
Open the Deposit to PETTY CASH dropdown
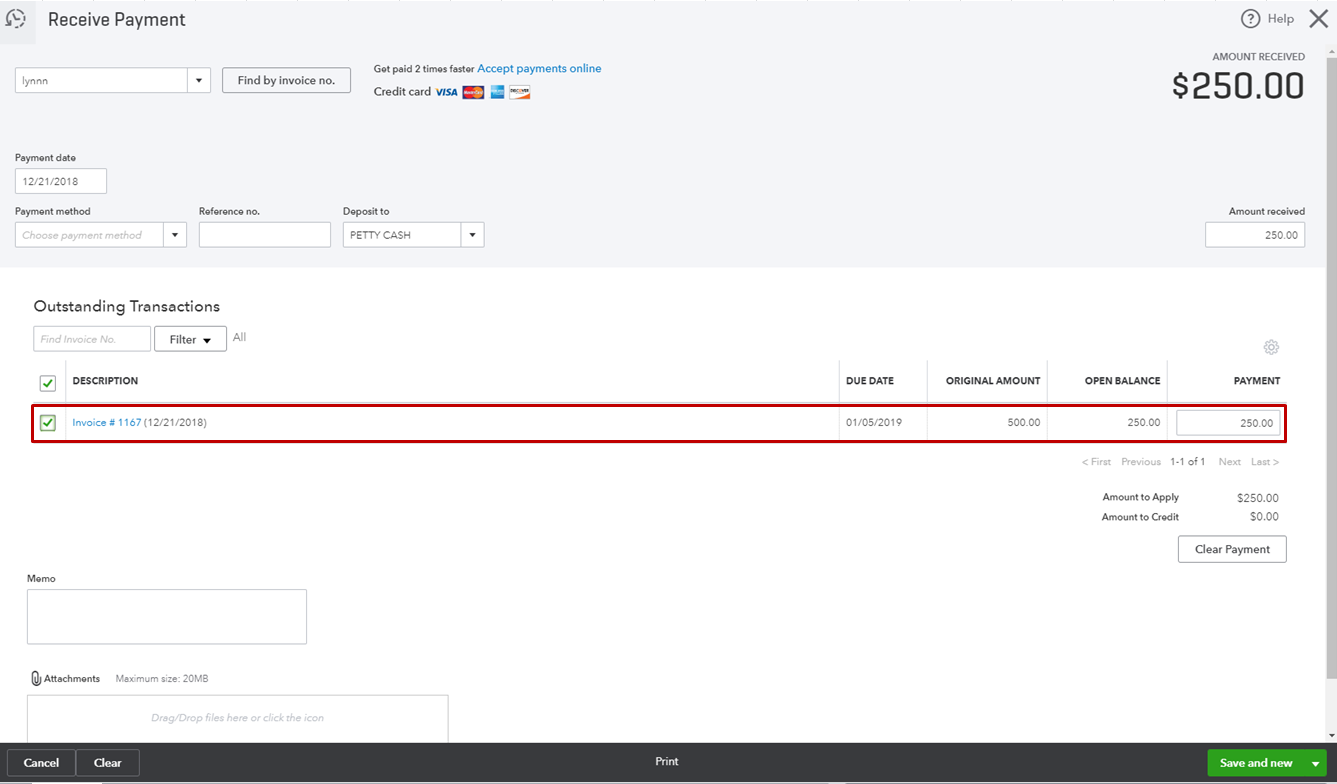(473, 235)
